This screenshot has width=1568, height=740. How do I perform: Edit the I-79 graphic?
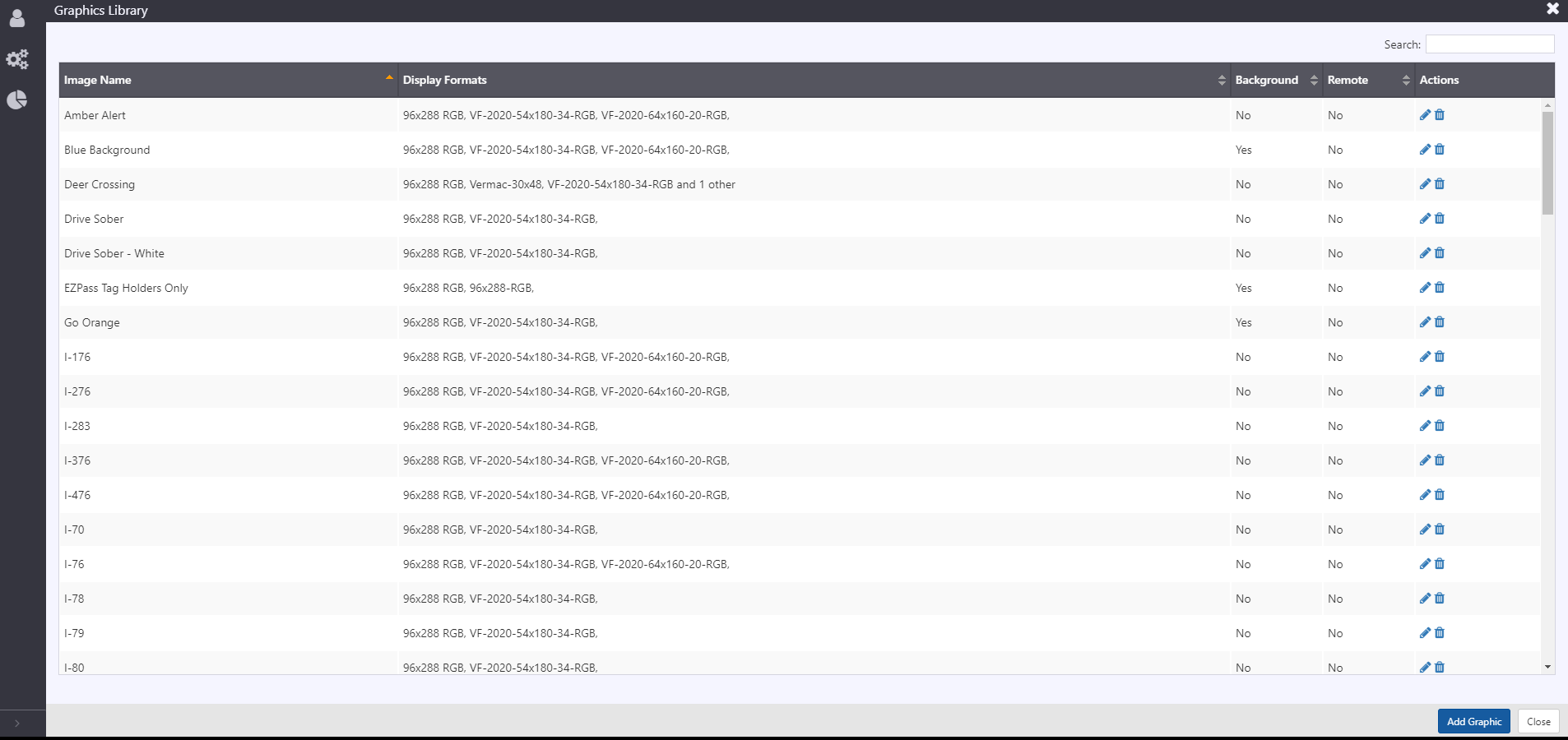1425,633
